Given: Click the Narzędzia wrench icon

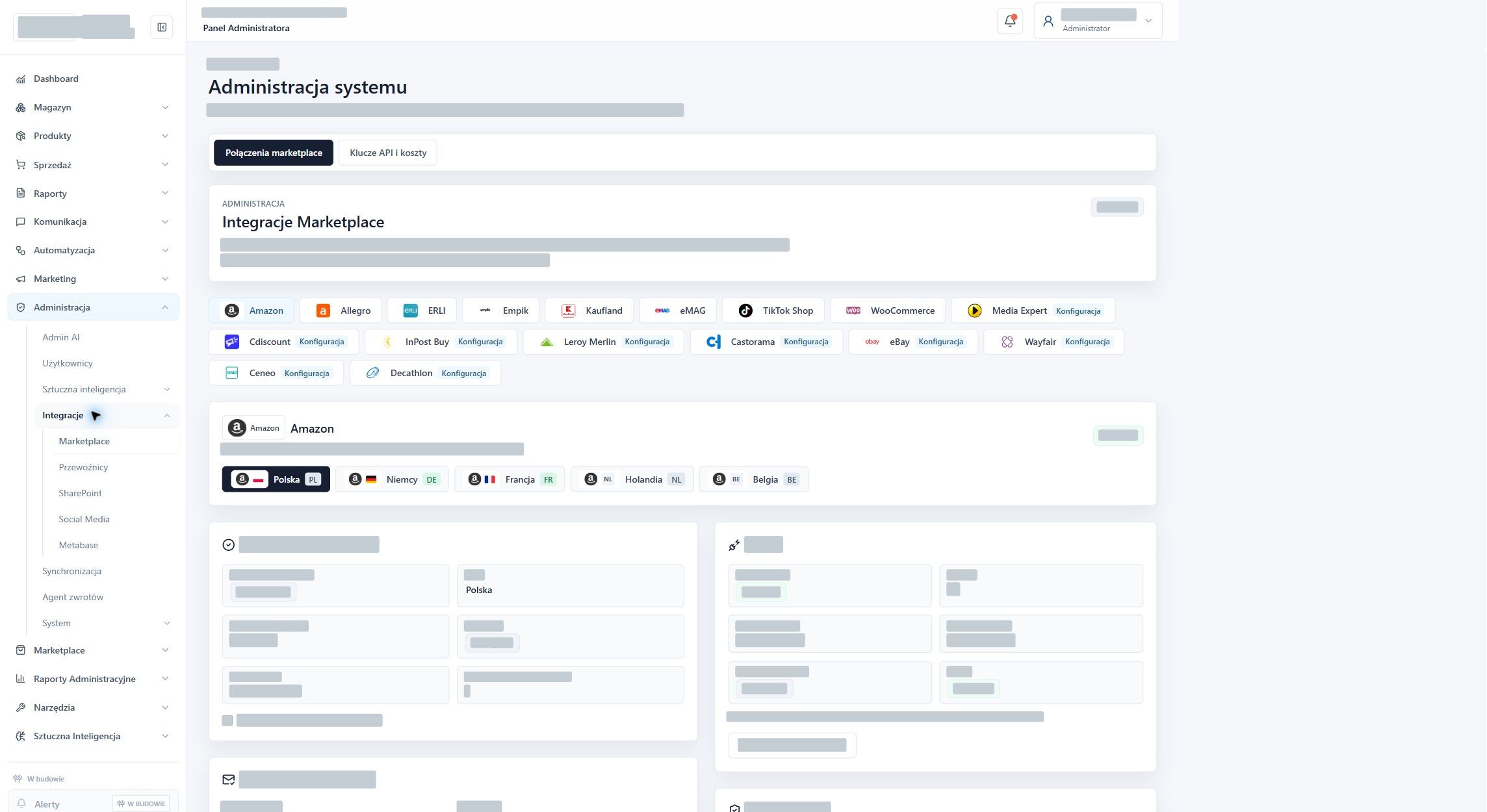Looking at the screenshot, I should 21,707.
